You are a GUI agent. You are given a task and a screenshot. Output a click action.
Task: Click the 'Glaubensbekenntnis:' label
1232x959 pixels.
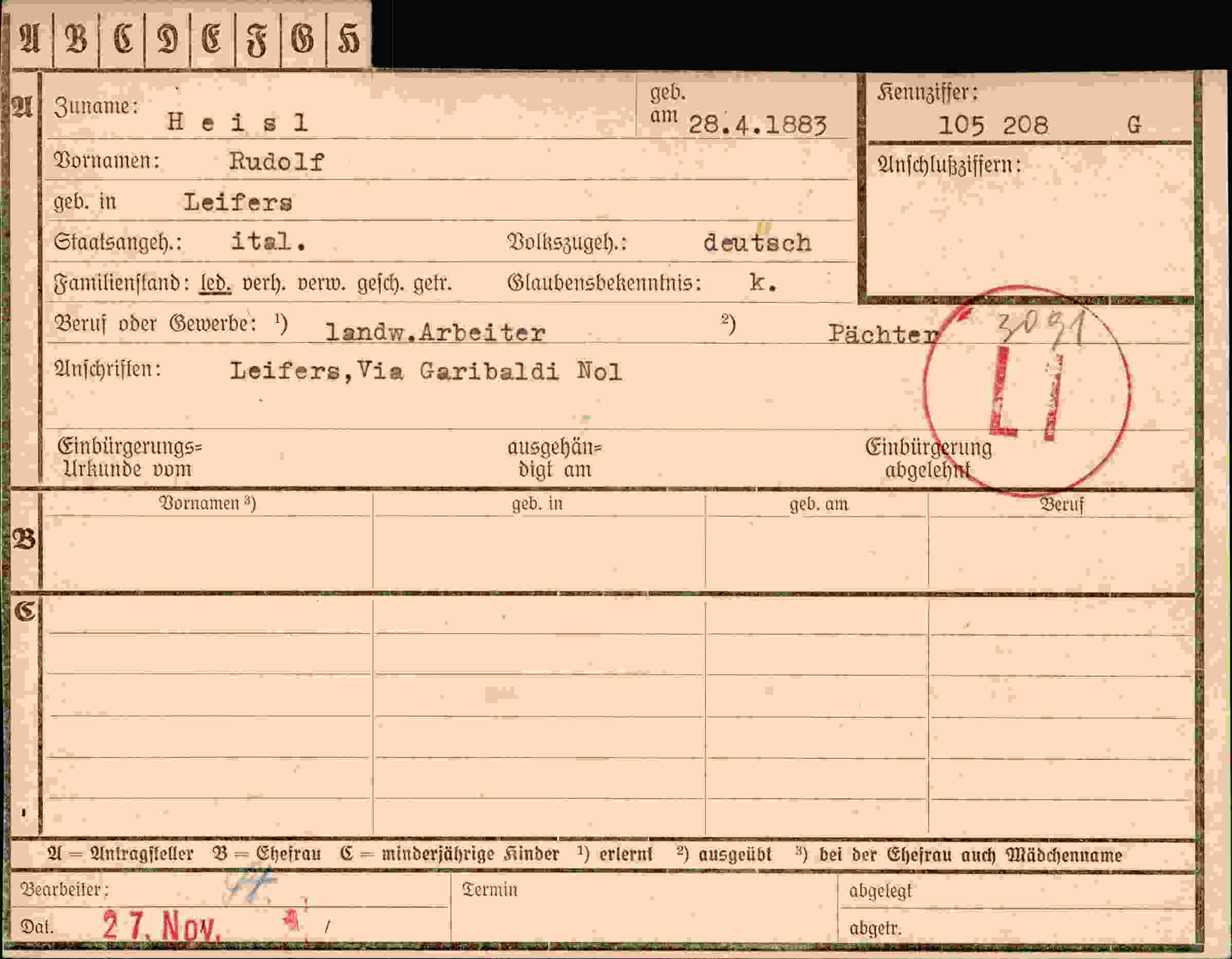click(604, 283)
